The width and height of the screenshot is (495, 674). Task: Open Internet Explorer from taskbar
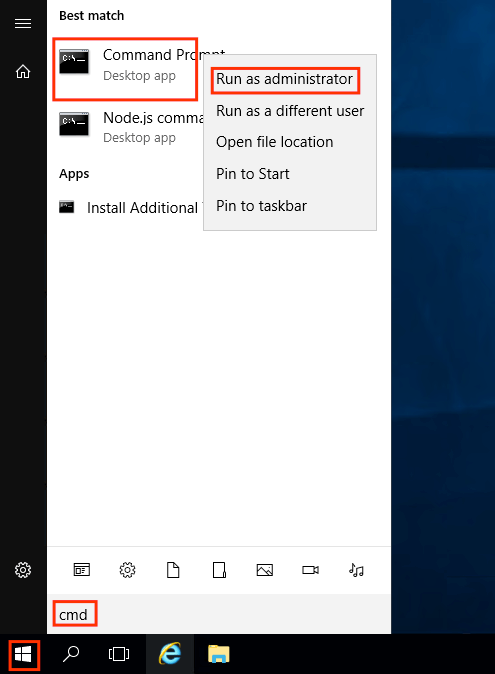click(170, 654)
